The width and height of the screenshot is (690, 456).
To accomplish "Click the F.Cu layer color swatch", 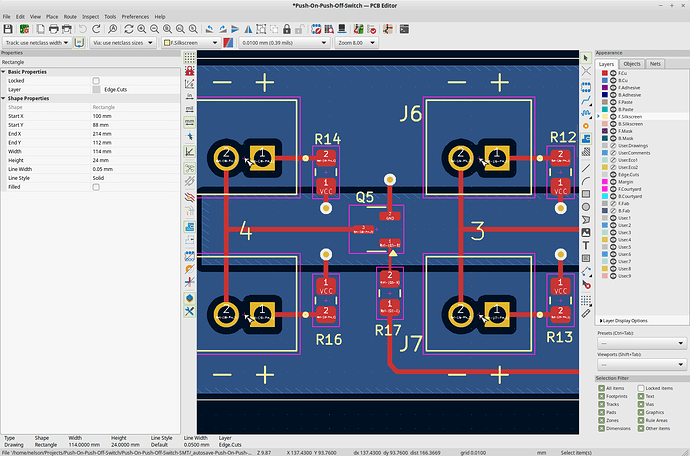I will pos(605,73).
